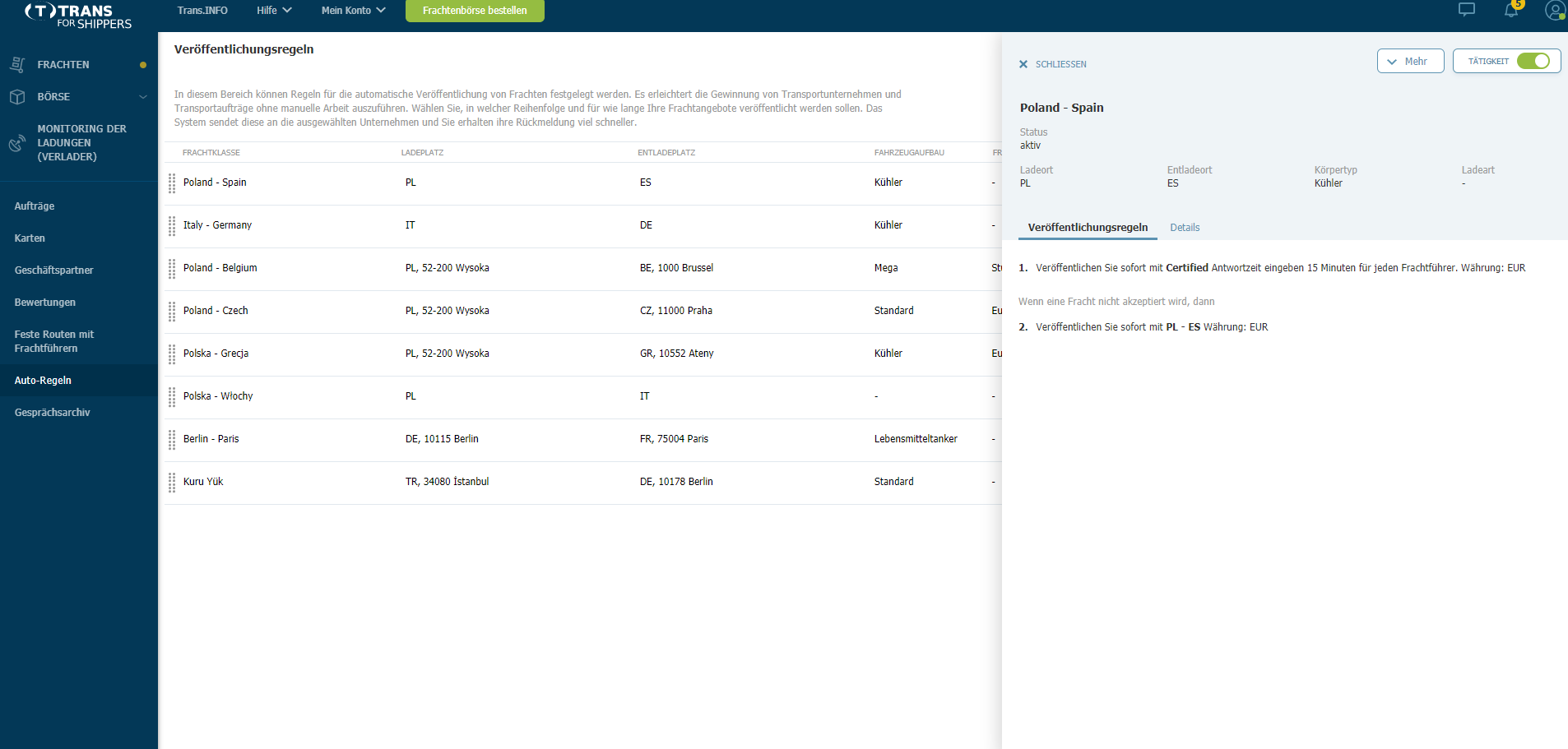
Task: Open the Mehr dropdown
Action: tap(1410, 61)
